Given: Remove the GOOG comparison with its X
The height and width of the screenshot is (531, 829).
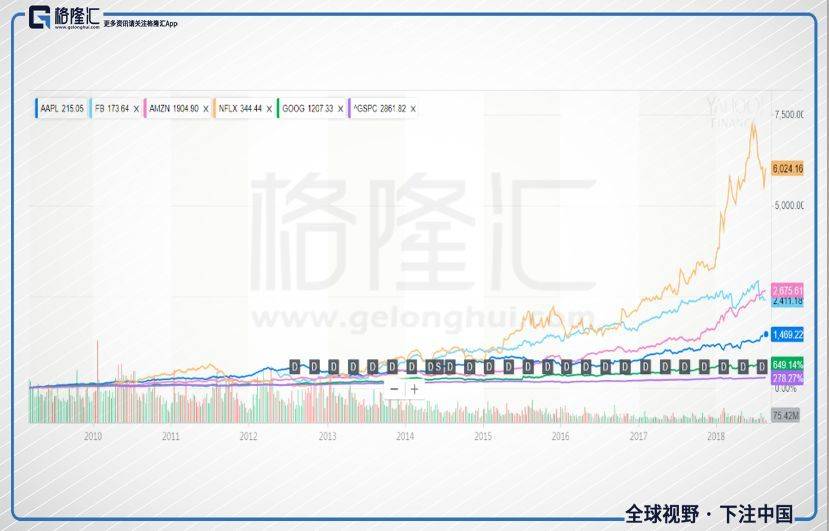Looking at the screenshot, I should tap(340, 109).
